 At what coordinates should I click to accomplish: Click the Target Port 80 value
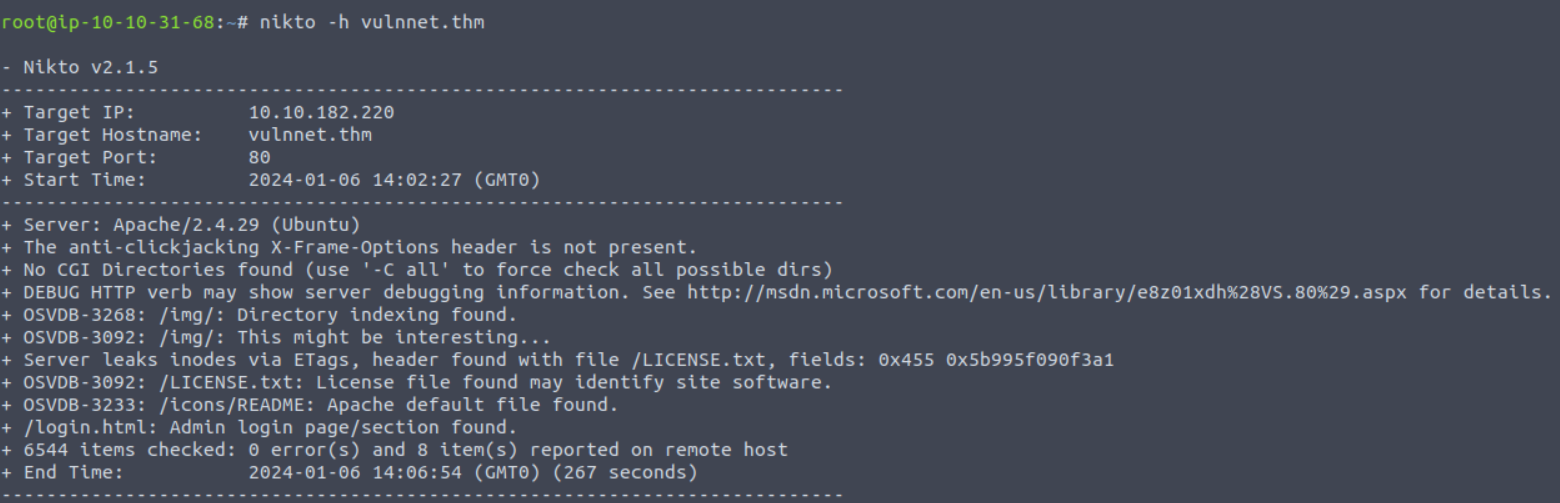(x=259, y=158)
